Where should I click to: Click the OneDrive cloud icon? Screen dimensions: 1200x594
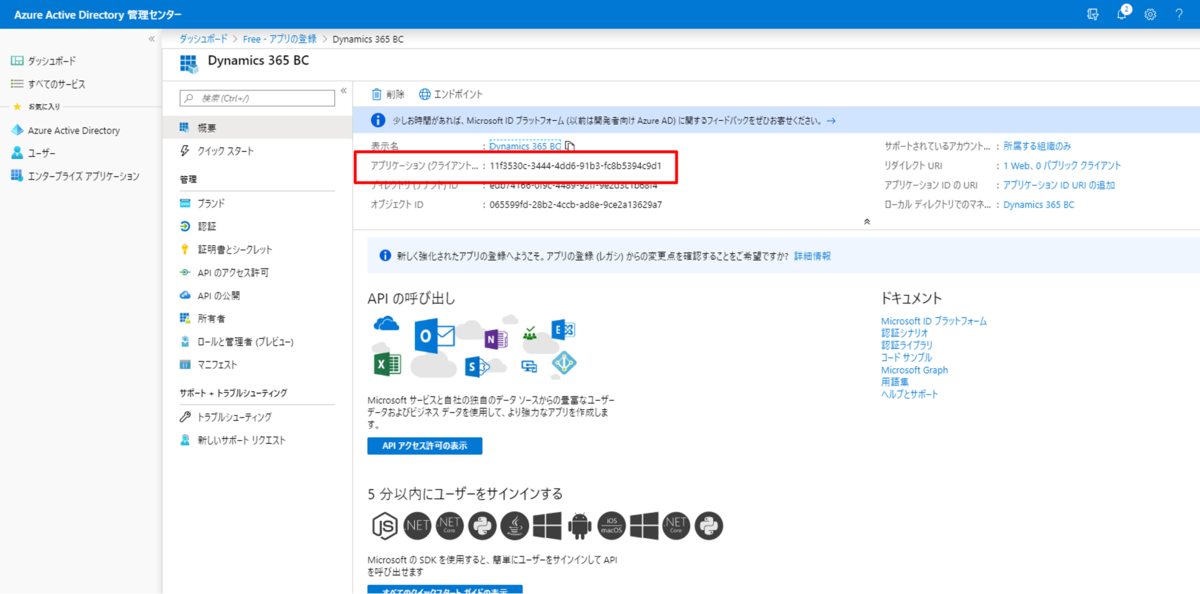coord(386,324)
